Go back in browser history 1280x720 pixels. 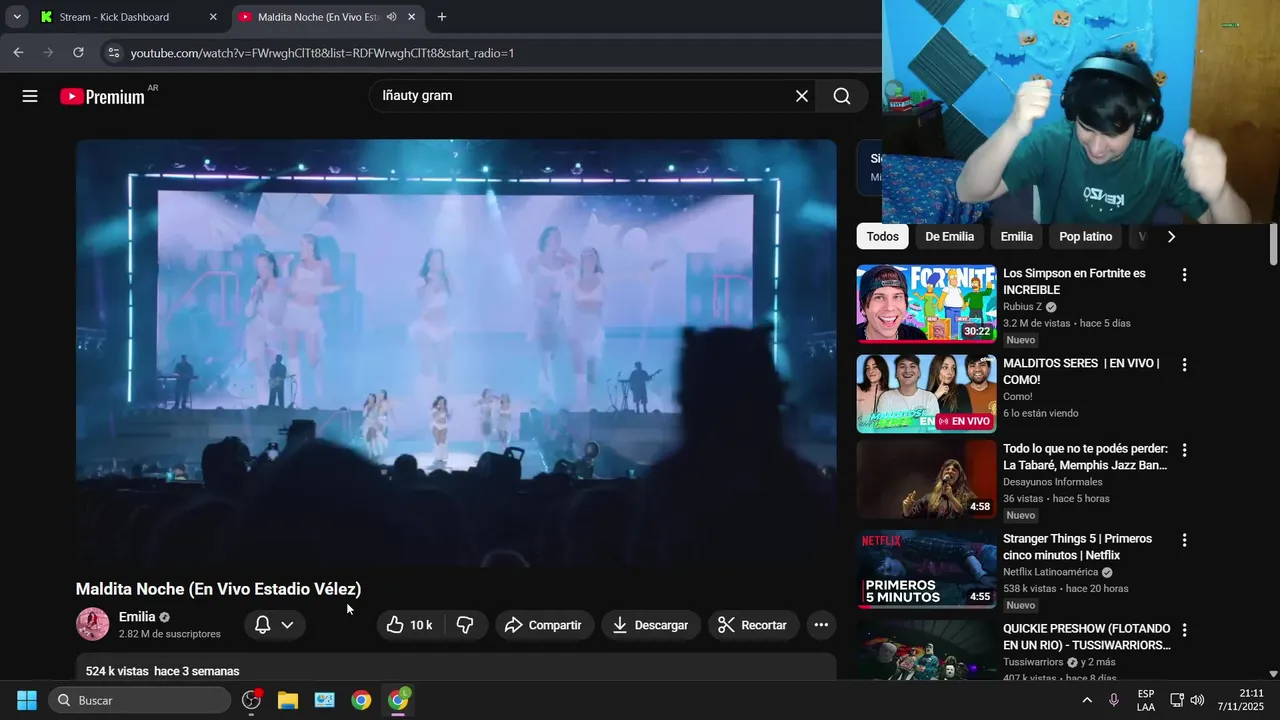coord(18,52)
